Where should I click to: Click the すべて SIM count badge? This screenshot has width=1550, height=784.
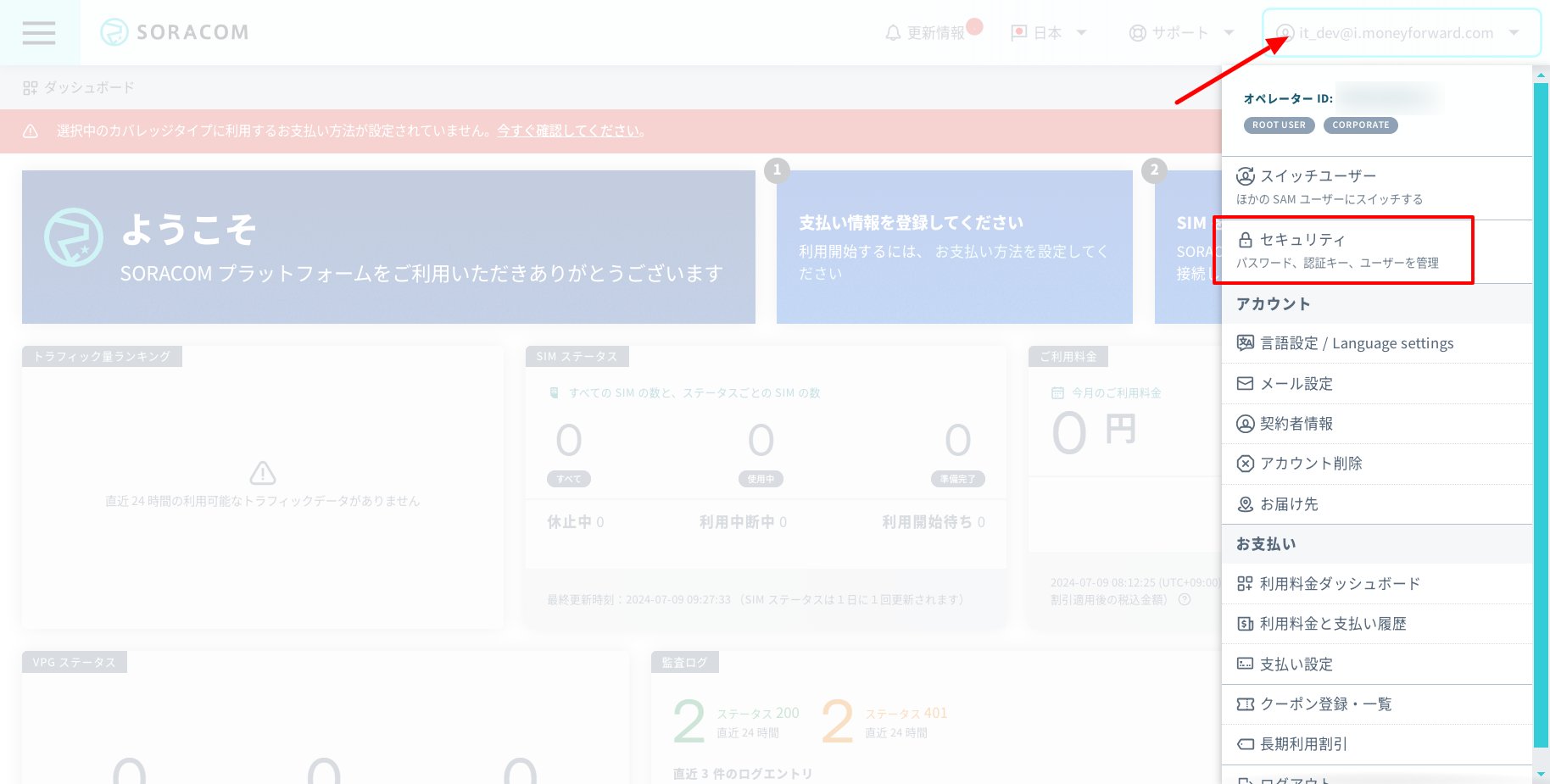pos(569,479)
